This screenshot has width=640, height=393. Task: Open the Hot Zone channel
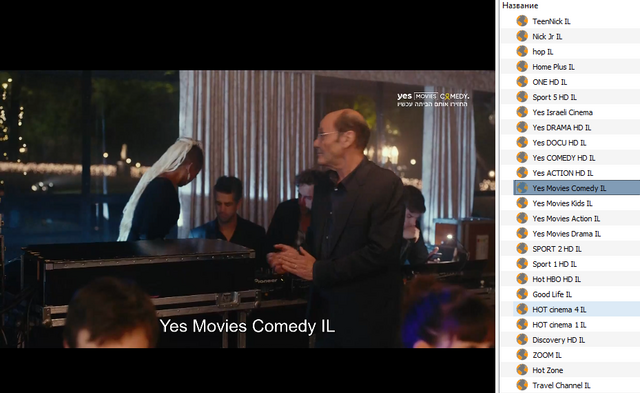click(547, 370)
